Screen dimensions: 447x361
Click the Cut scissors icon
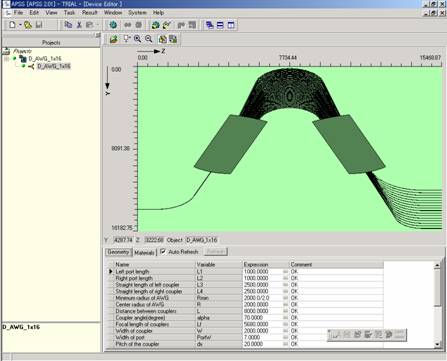(79, 25)
